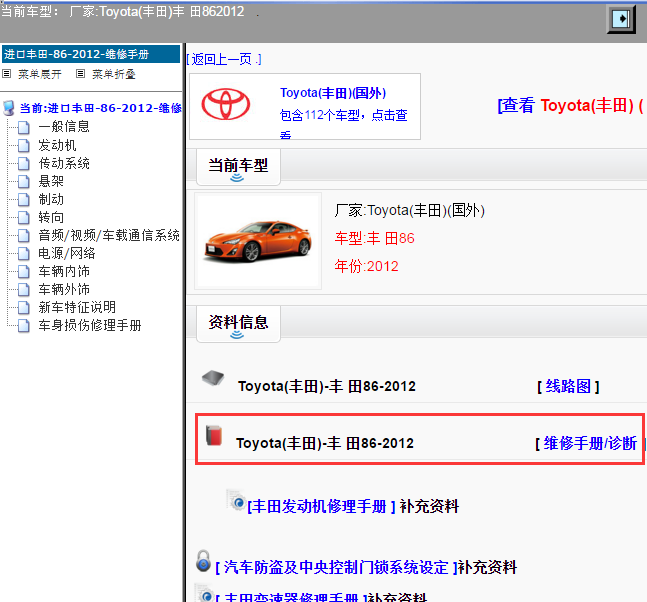Collapse the 当前车型 section chevron

click(x=237, y=178)
